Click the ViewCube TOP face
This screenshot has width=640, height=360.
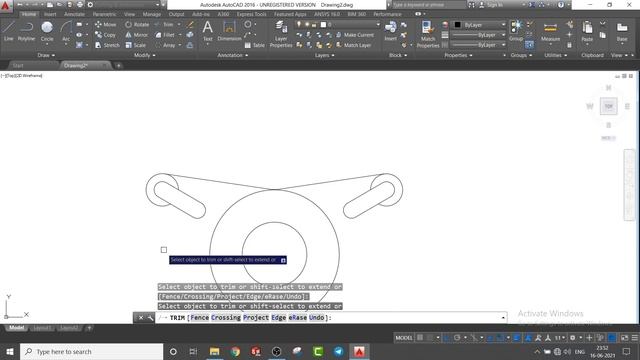[609, 106]
